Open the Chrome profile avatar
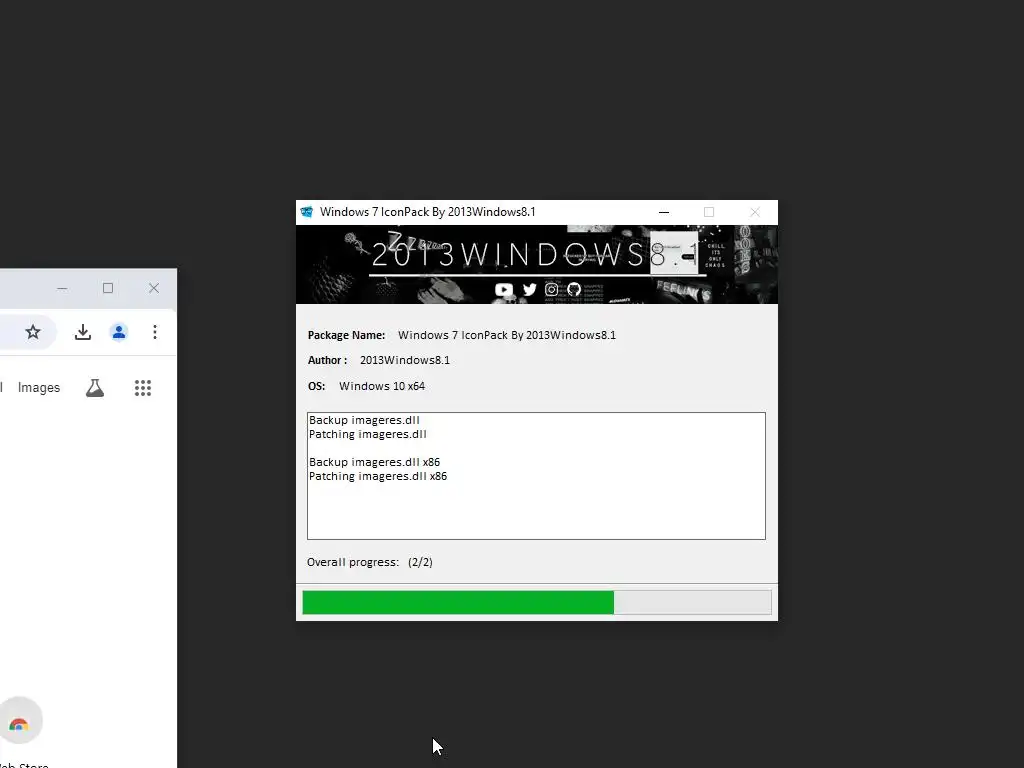The image size is (1024, 768). coord(119,332)
